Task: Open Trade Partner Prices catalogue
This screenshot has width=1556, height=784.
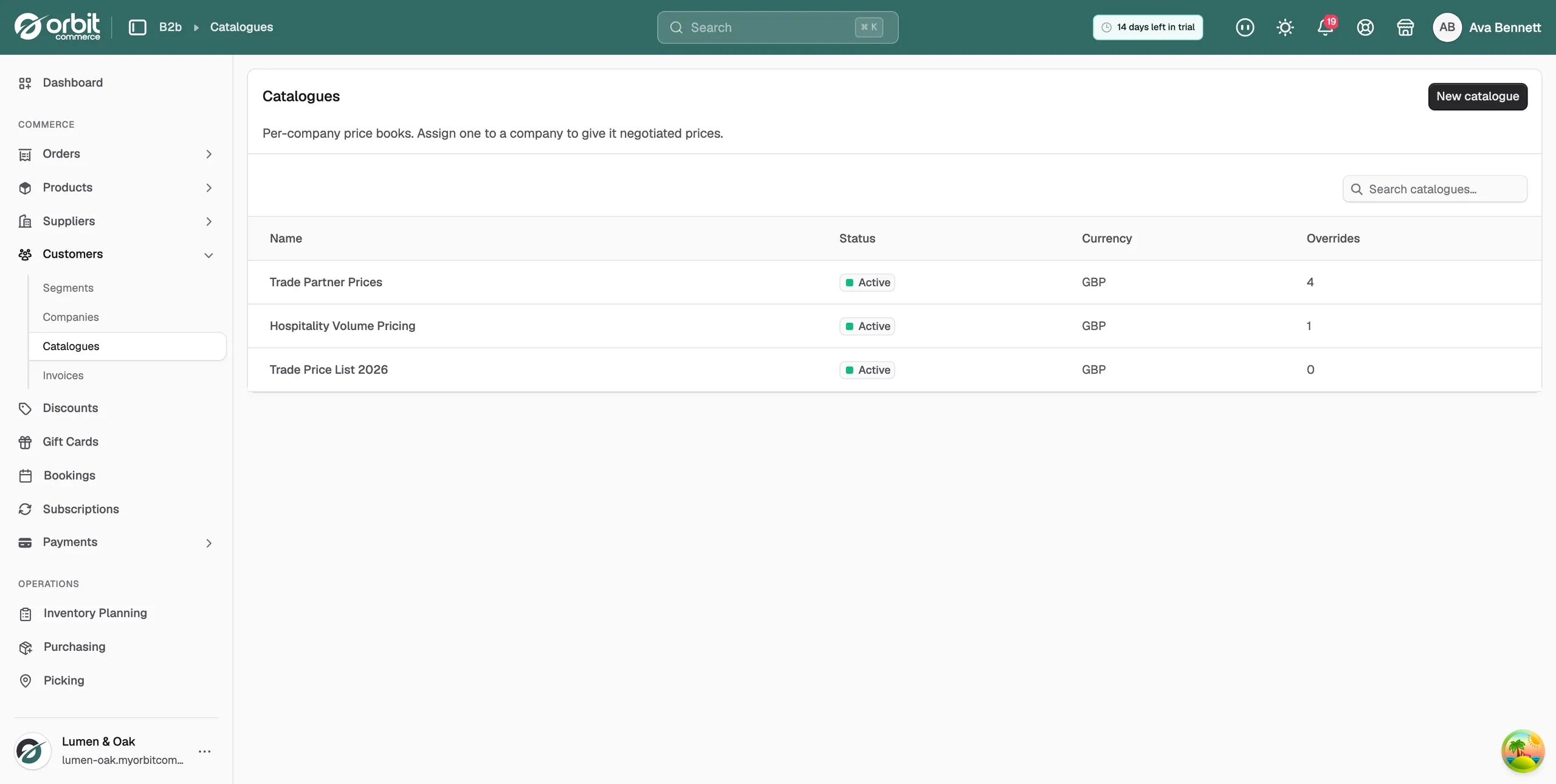Action: (x=326, y=282)
